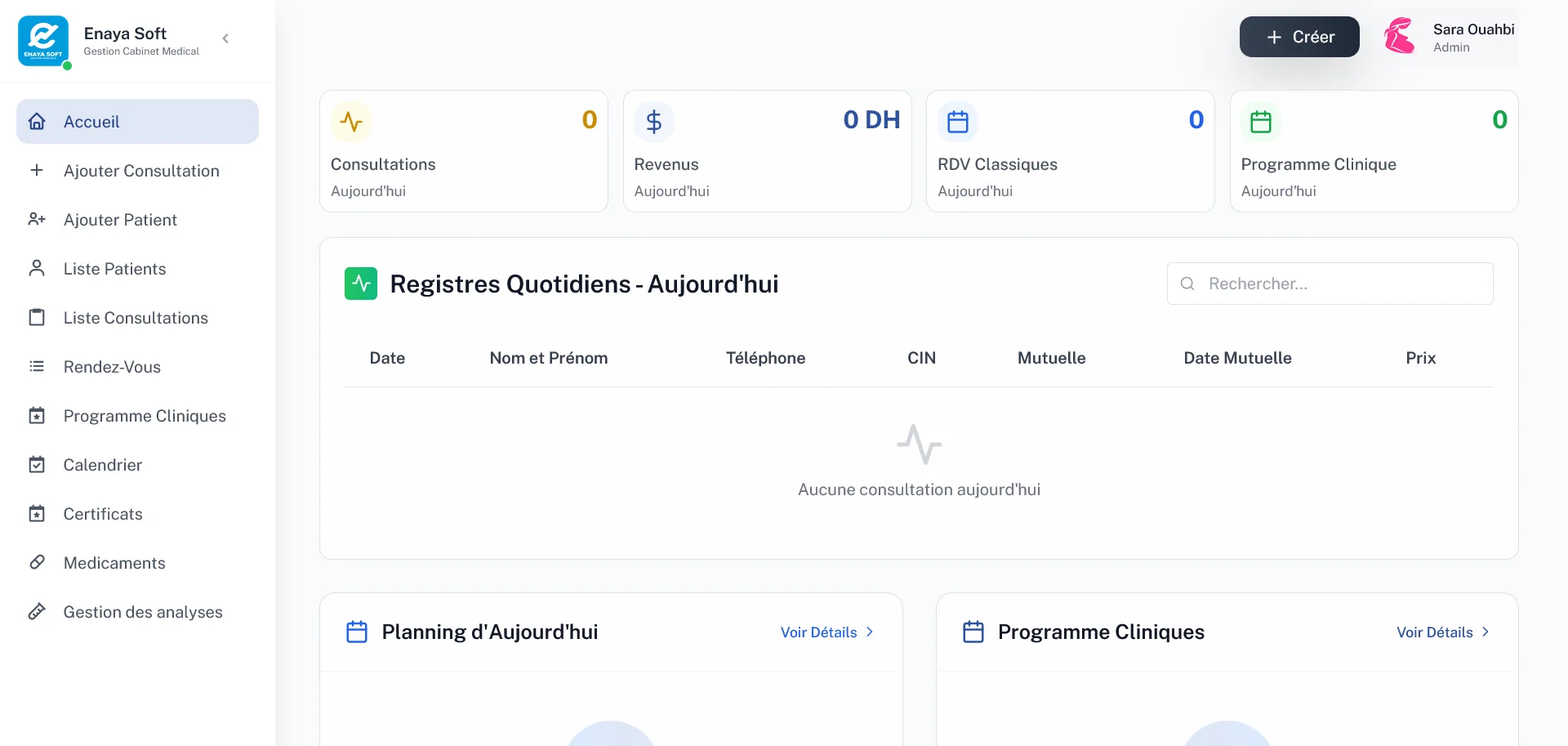This screenshot has width=1568, height=746.
Task: Click the Programme Clinique green calendar icon
Action: coord(1260,121)
